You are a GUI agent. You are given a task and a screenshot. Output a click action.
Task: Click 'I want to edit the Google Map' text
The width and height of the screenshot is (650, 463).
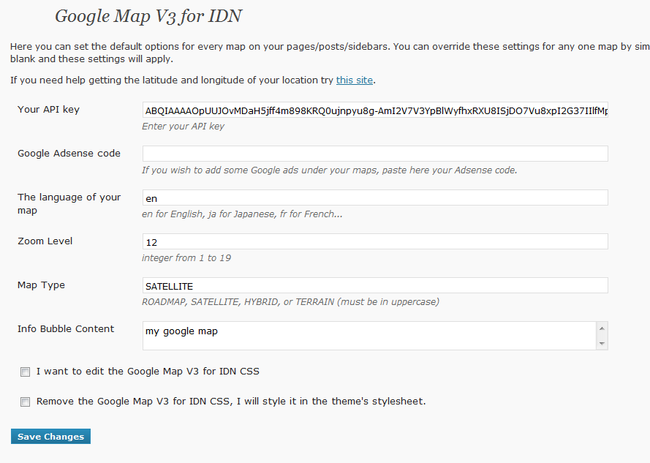[x=148, y=371]
